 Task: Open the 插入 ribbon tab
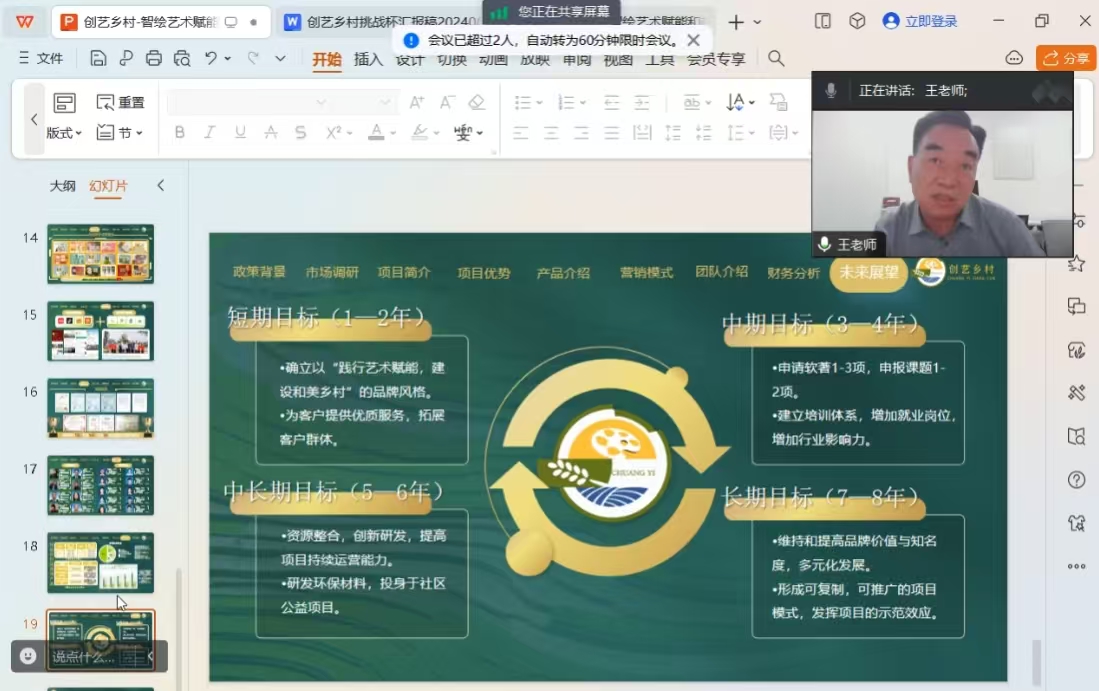click(x=368, y=59)
